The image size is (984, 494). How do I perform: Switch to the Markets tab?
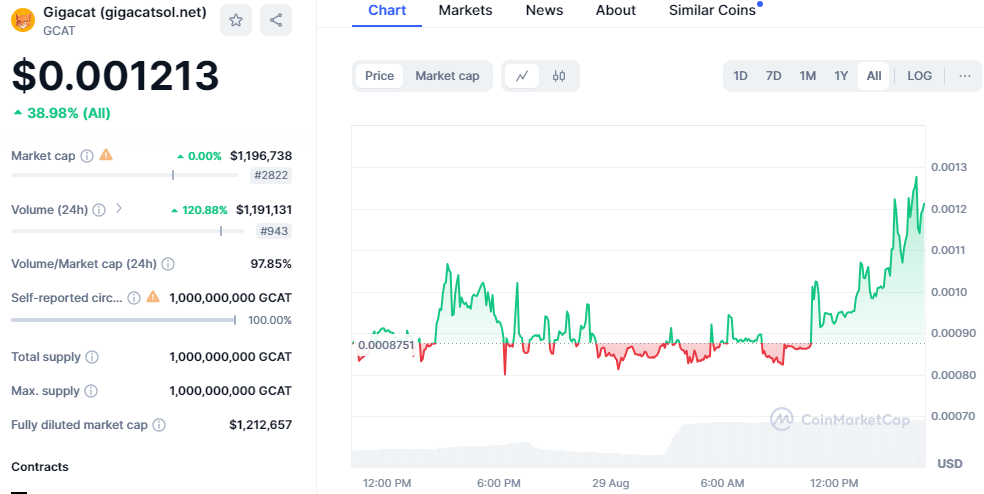pyautogui.click(x=466, y=11)
